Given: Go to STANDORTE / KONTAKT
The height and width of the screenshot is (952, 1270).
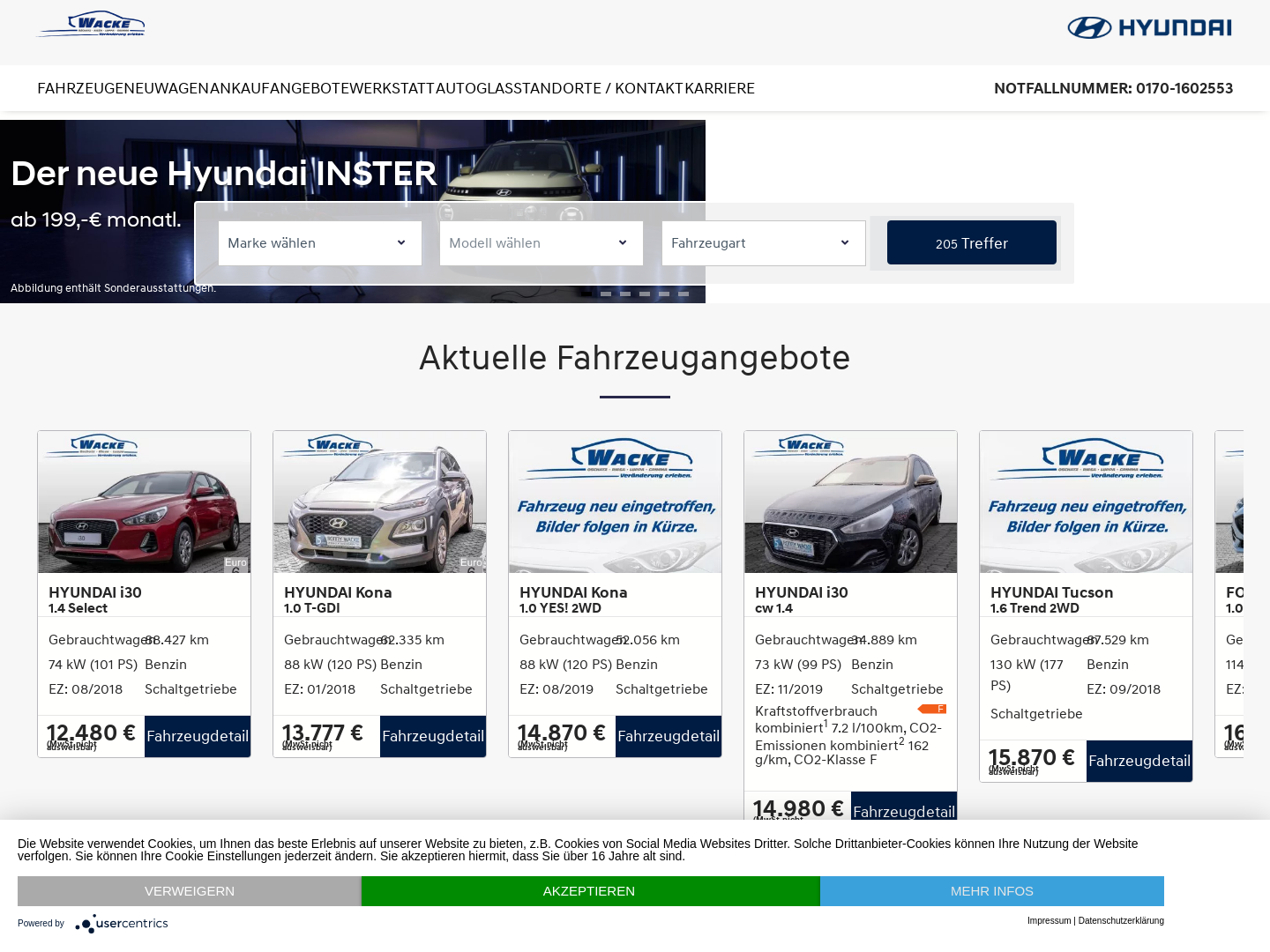Looking at the screenshot, I should (x=599, y=88).
